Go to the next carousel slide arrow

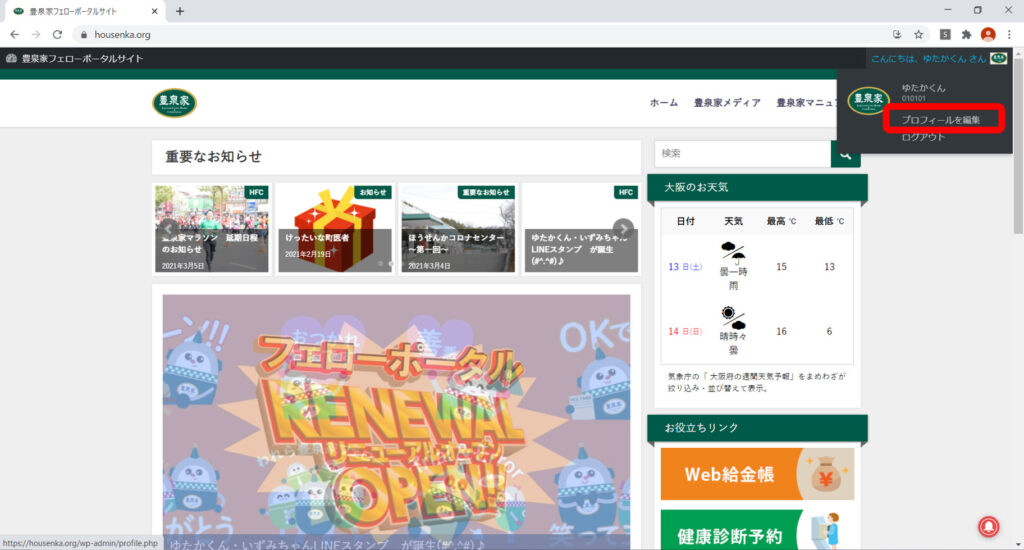623,228
